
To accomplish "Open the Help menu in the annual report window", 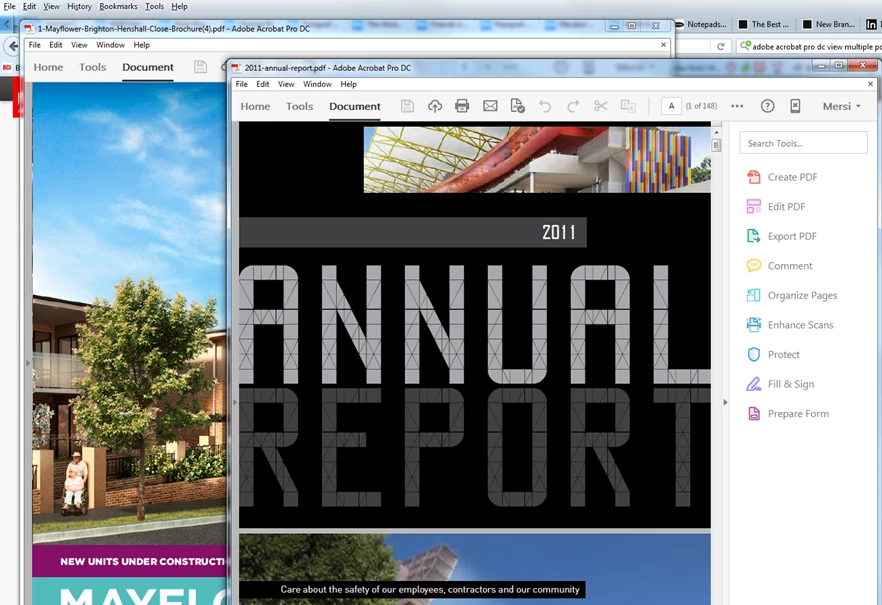I will tap(348, 84).
